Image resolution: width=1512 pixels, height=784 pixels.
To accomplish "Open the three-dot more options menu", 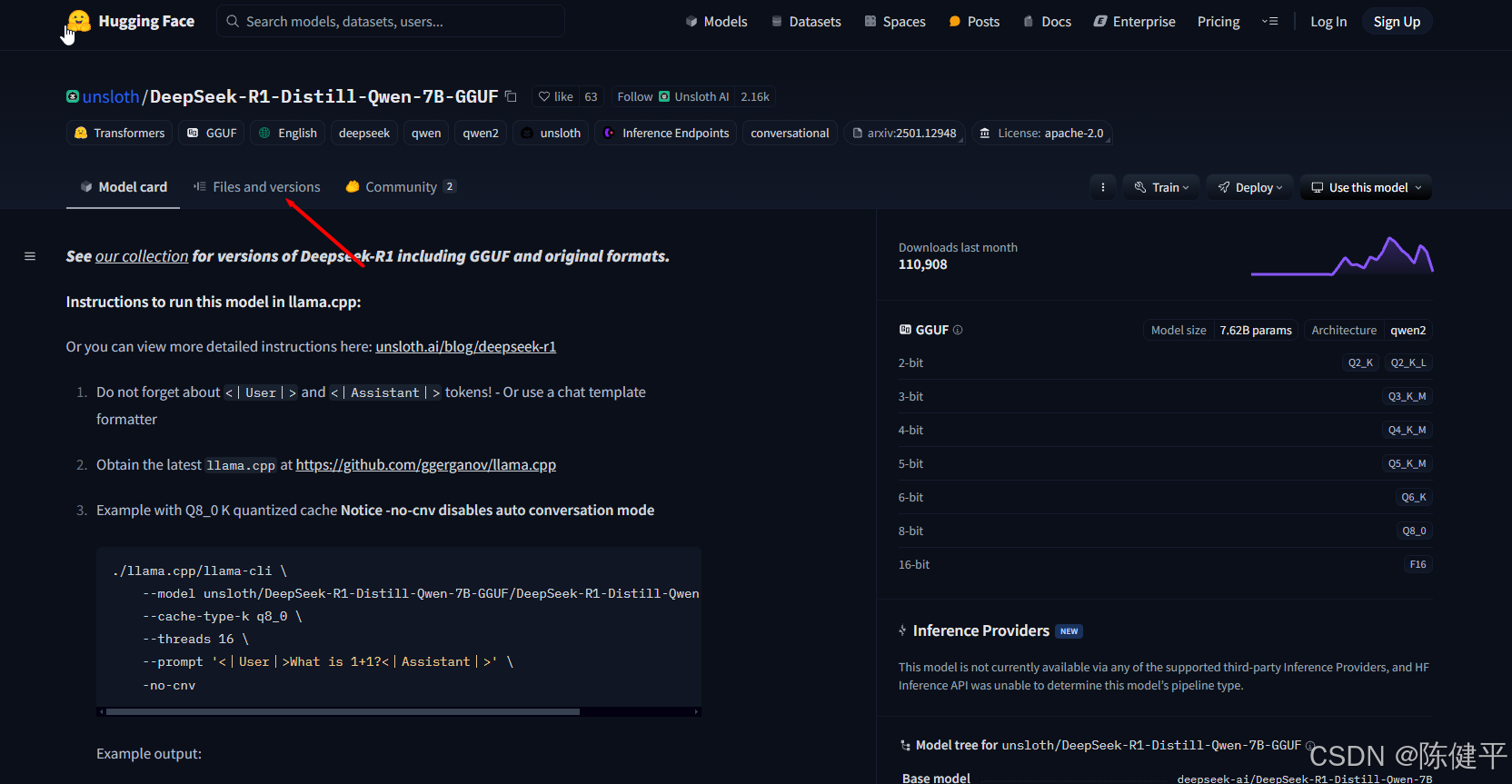I will point(1103,187).
